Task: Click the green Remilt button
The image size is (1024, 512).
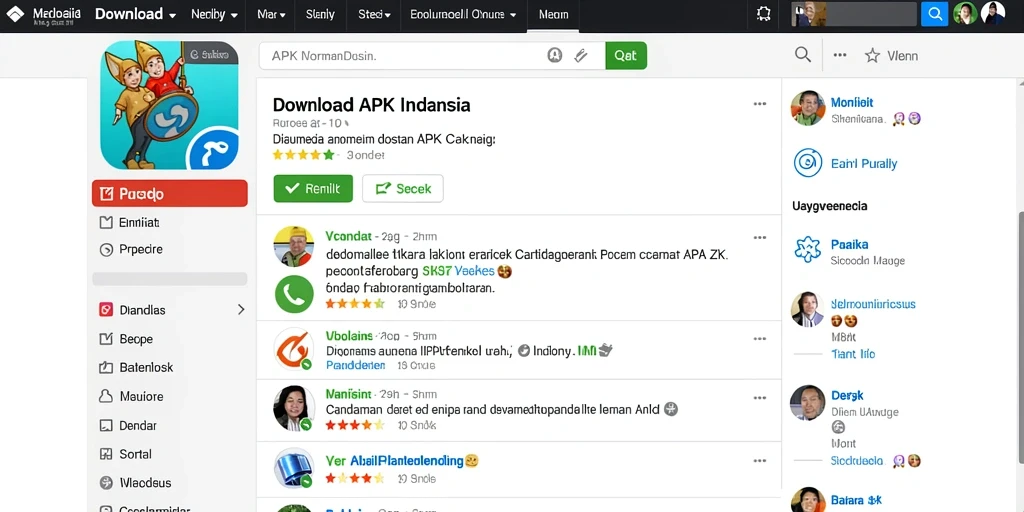Action: click(313, 189)
